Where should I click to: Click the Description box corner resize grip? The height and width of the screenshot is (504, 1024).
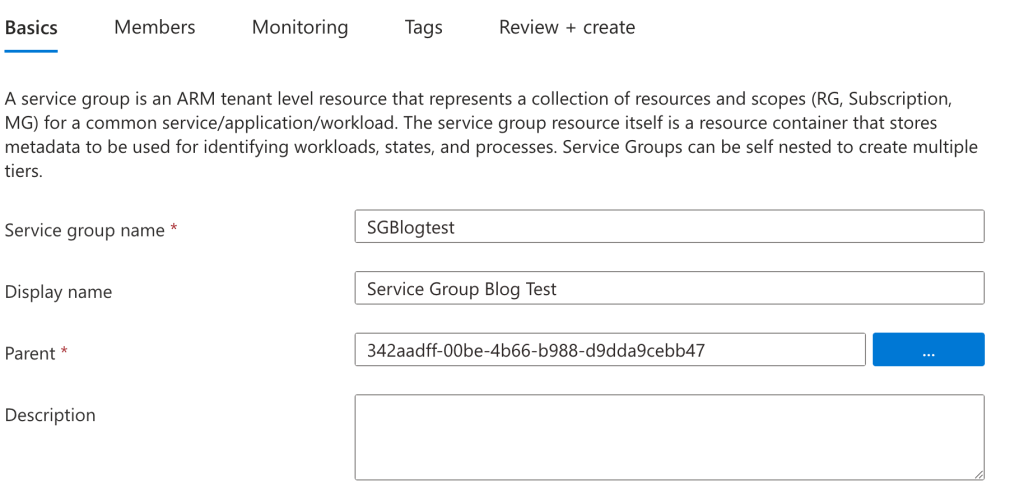[978, 475]
